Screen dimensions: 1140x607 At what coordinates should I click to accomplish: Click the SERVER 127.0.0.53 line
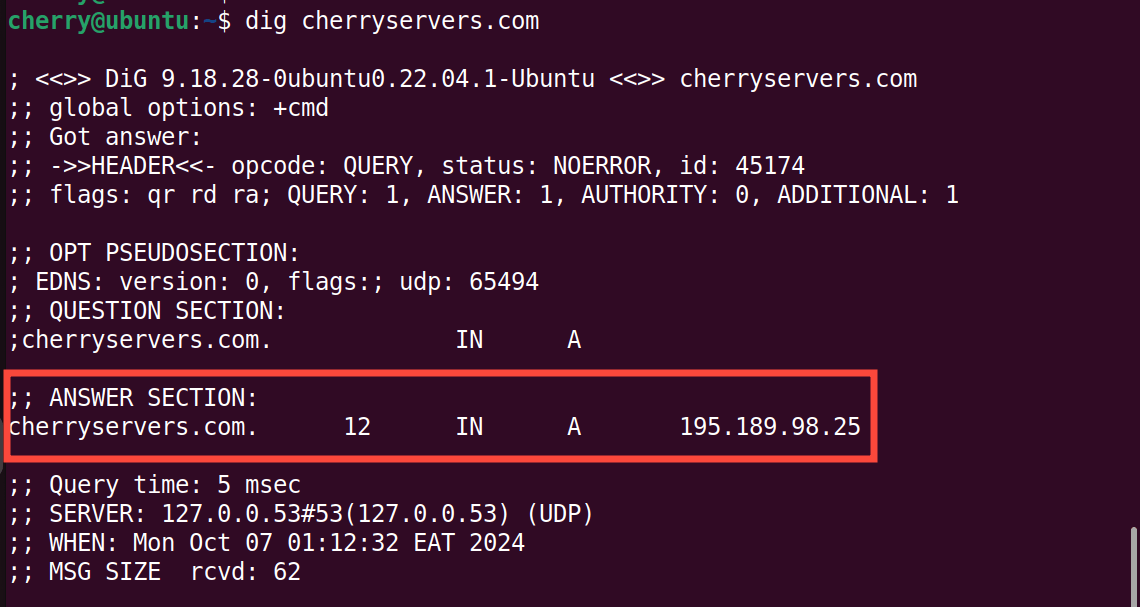pos(300,515)
